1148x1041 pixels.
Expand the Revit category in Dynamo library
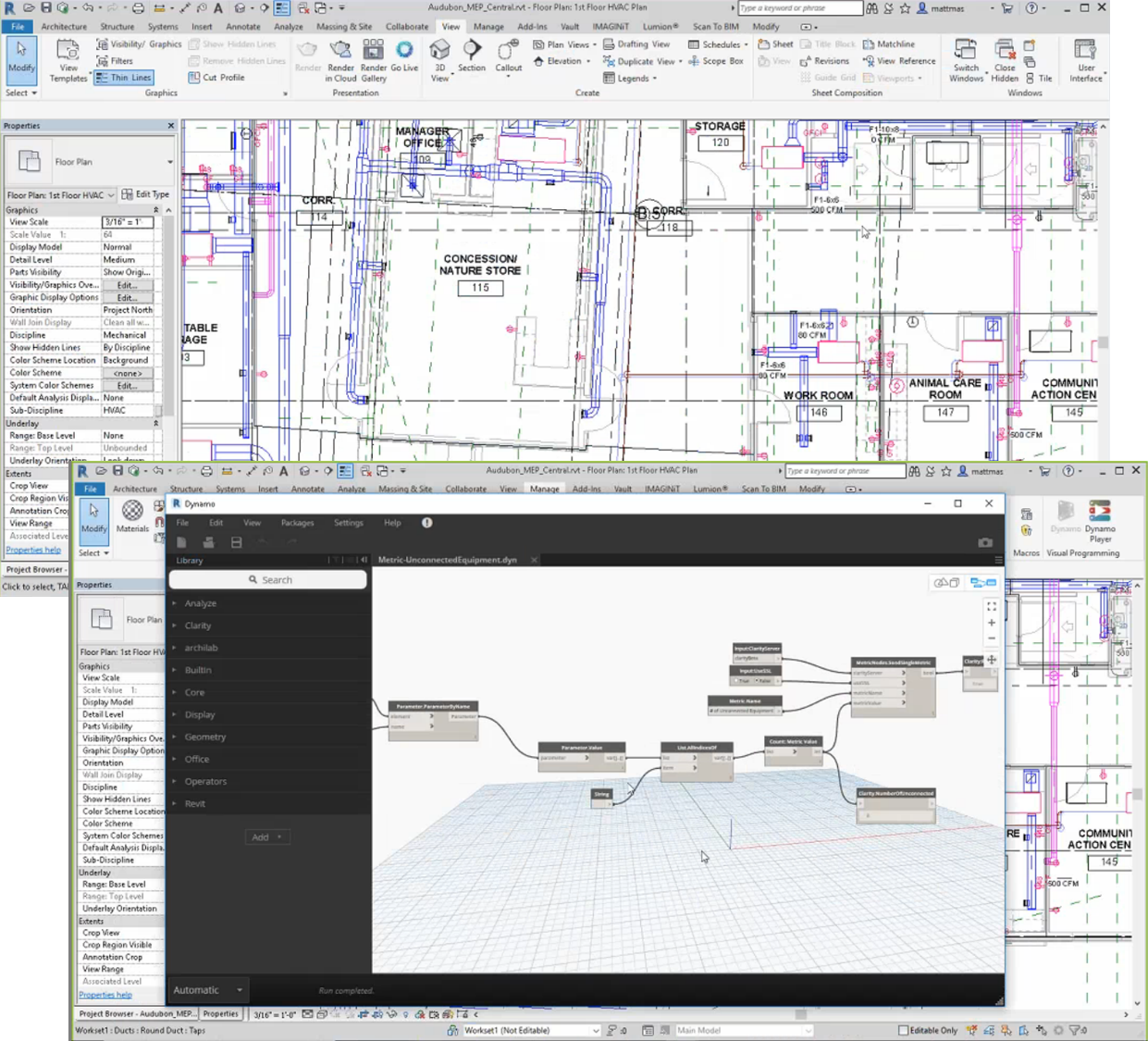point(194,803)
